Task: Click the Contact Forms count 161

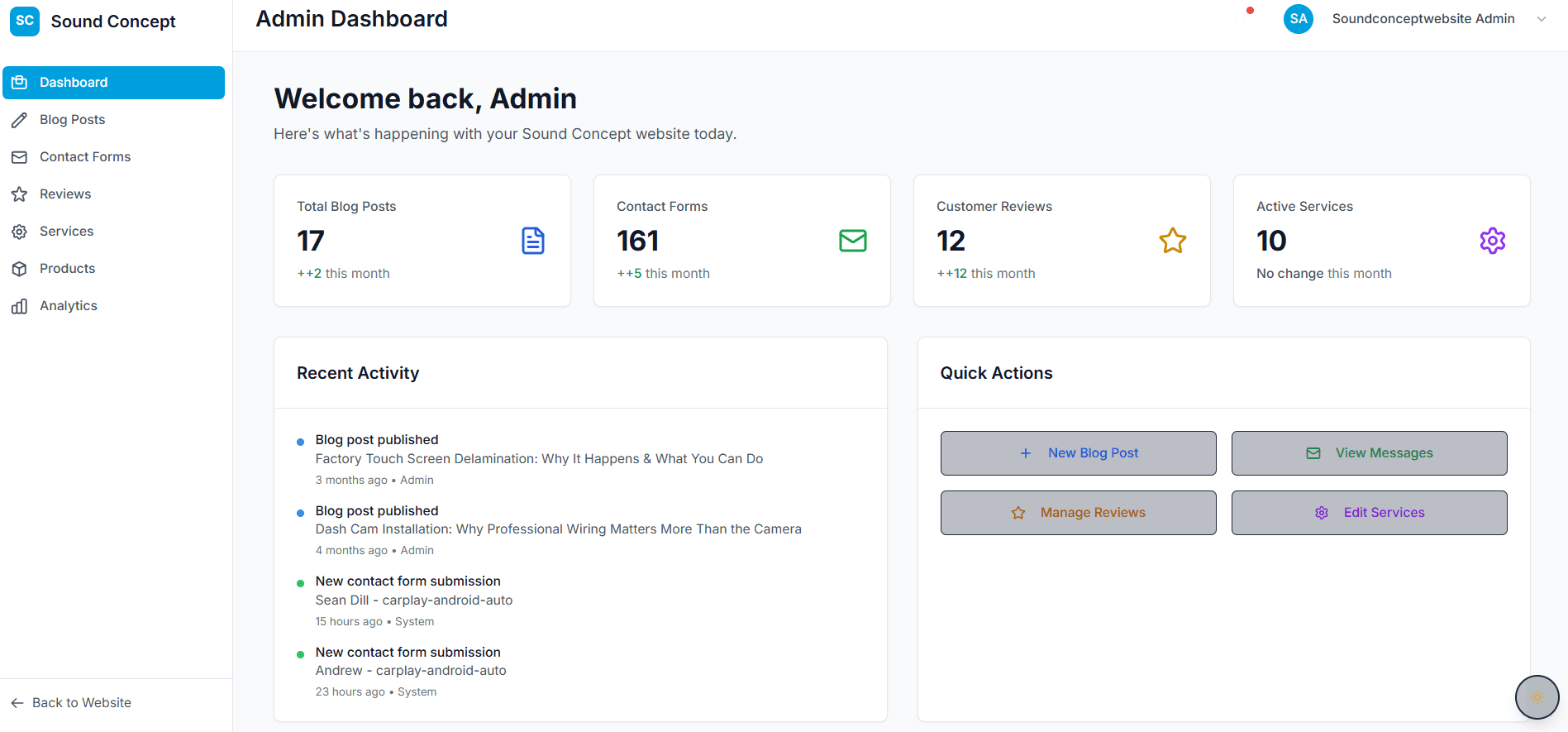Action: pos(637,241)
